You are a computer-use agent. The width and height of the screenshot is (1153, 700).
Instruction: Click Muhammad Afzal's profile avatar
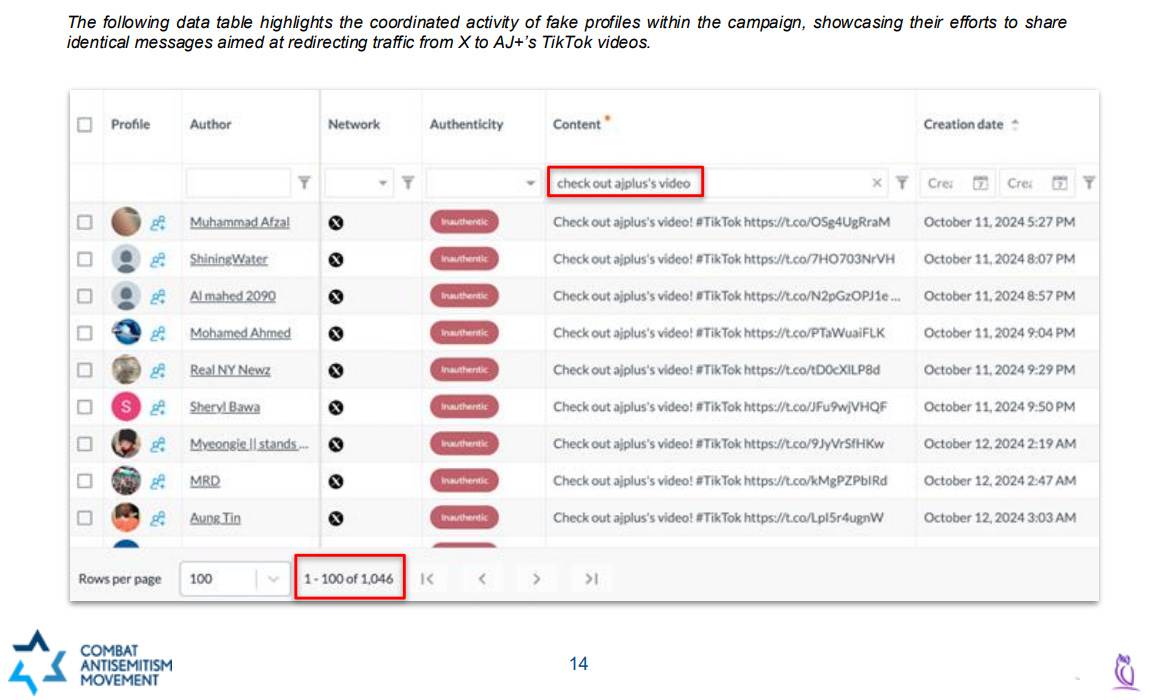pyautogui.click(x=126, y=221)
